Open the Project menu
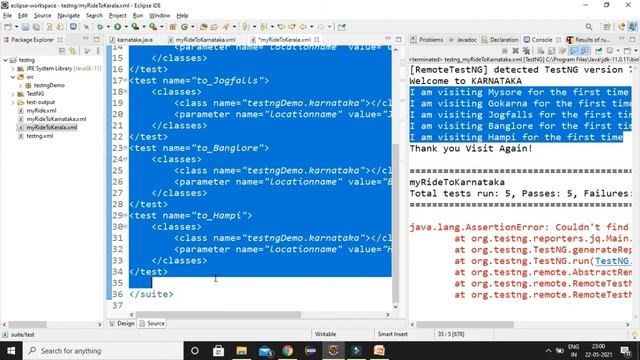This screenshot has width=640, height=360. pos(118,16)
